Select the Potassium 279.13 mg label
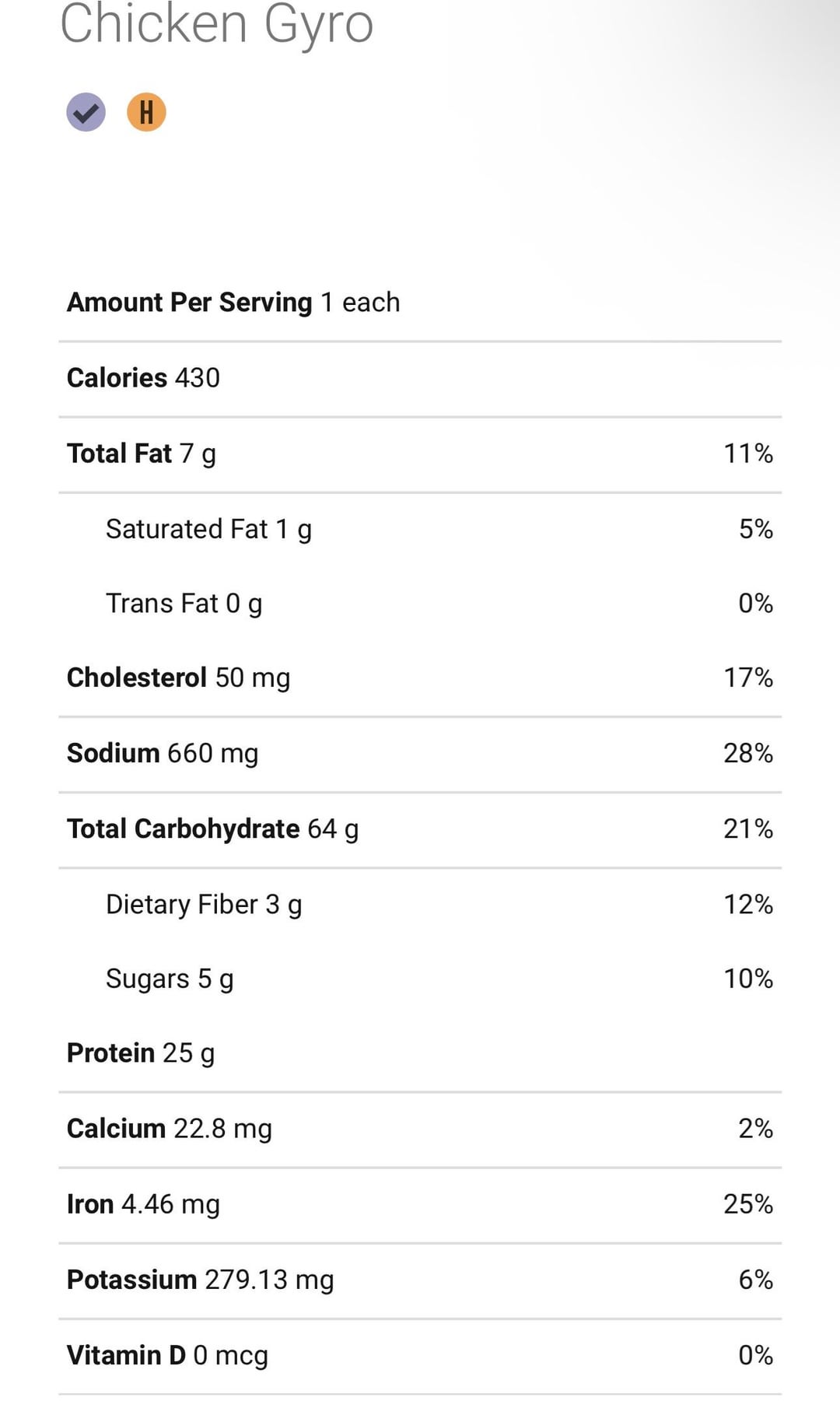 [200, 1280]
